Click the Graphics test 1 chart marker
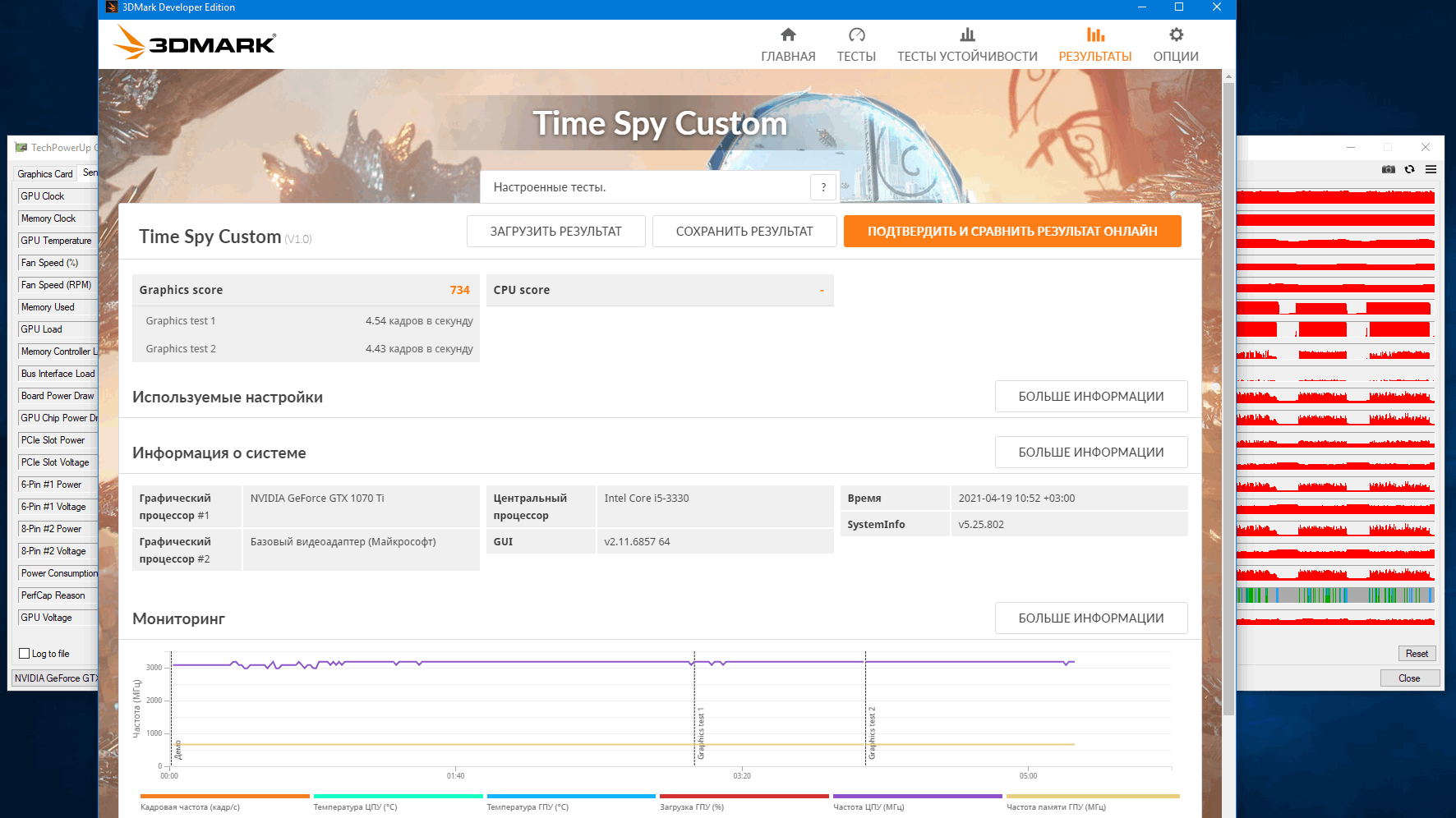The image size is (1456, 818). pos(701,733)
